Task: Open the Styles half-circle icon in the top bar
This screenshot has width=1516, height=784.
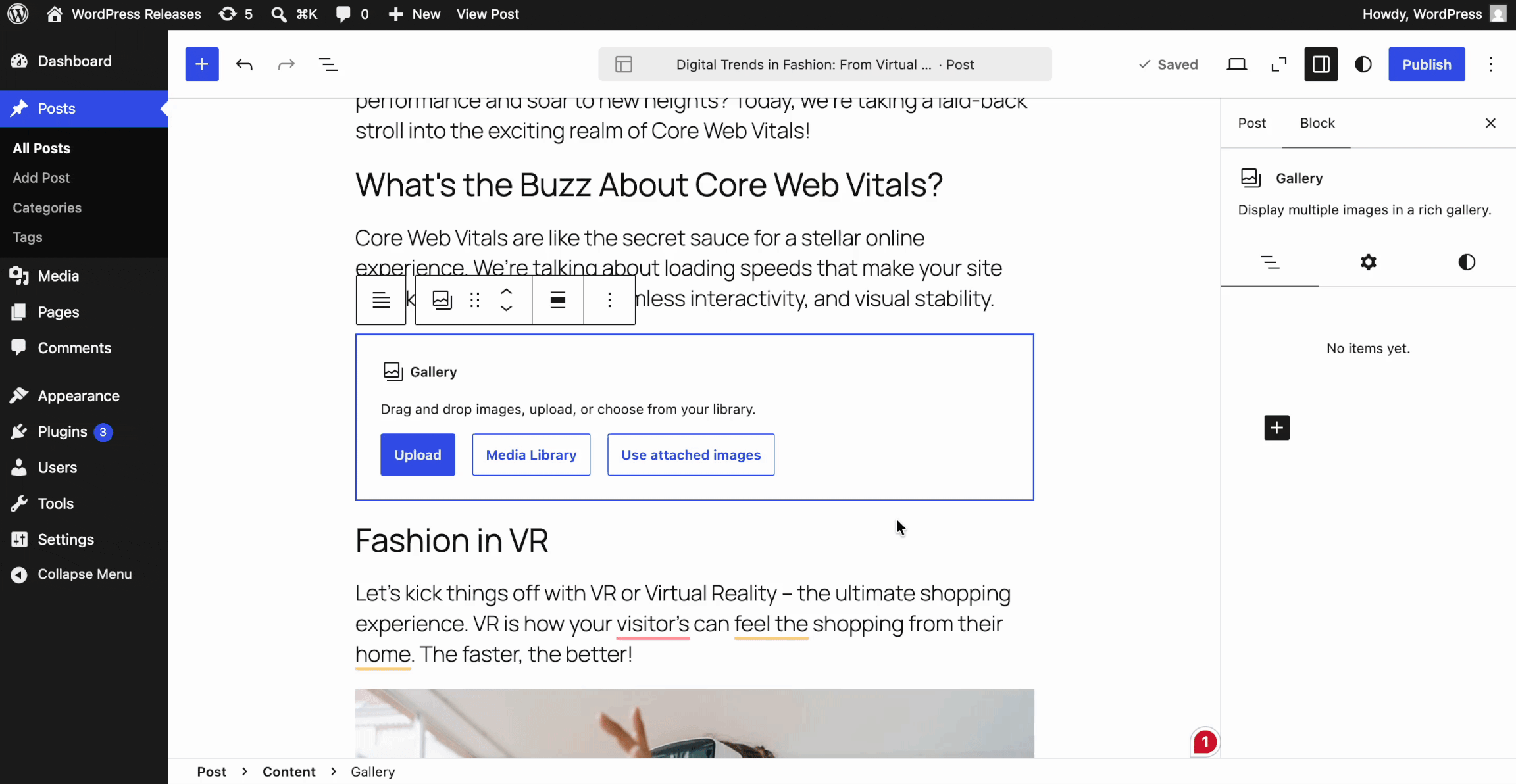Action: (x=1363, y=64)
